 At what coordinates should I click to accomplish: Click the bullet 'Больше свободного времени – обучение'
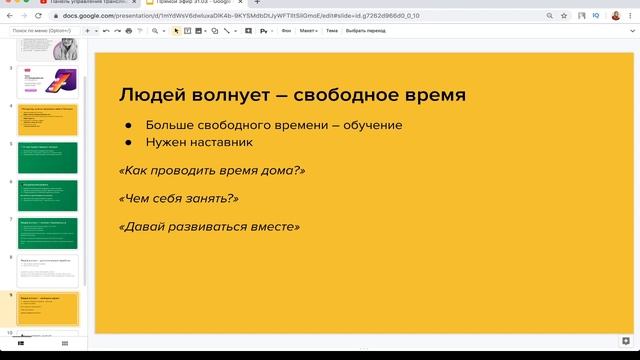pos(274,125)
